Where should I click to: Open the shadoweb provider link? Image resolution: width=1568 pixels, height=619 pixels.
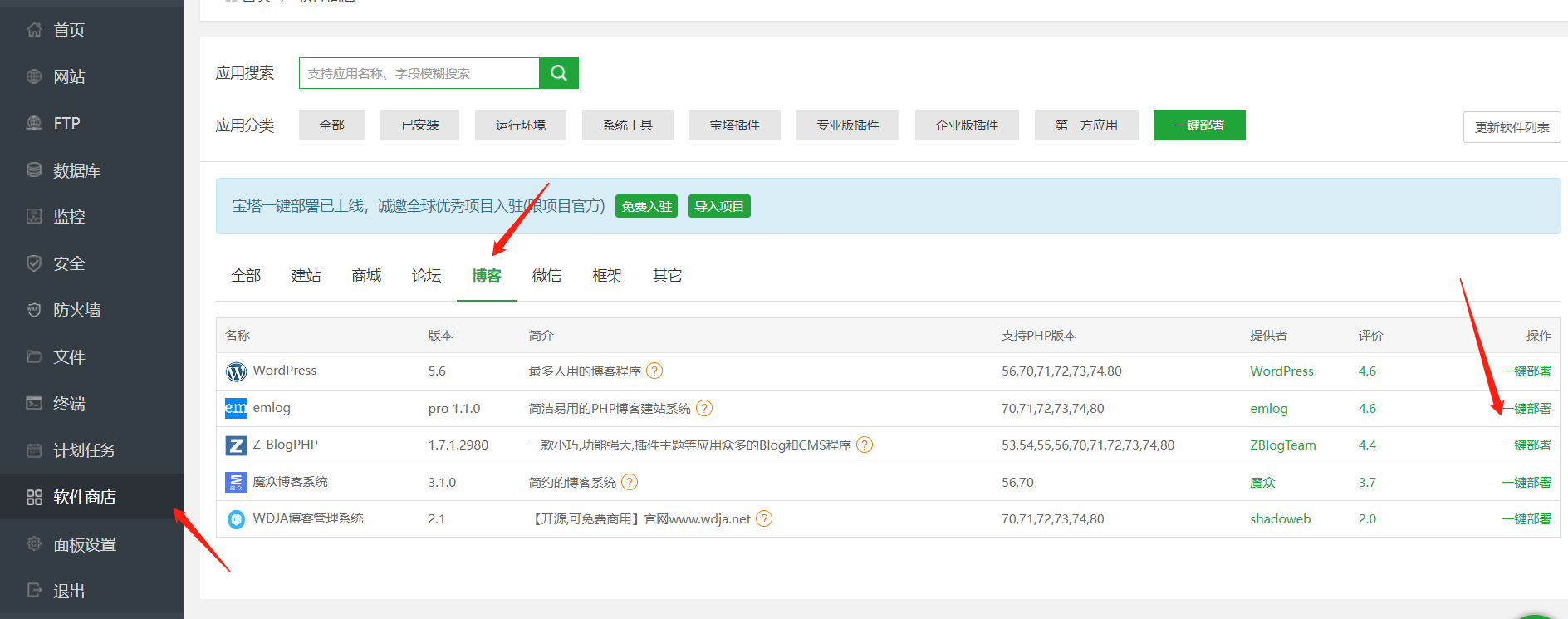[1280, 519]
